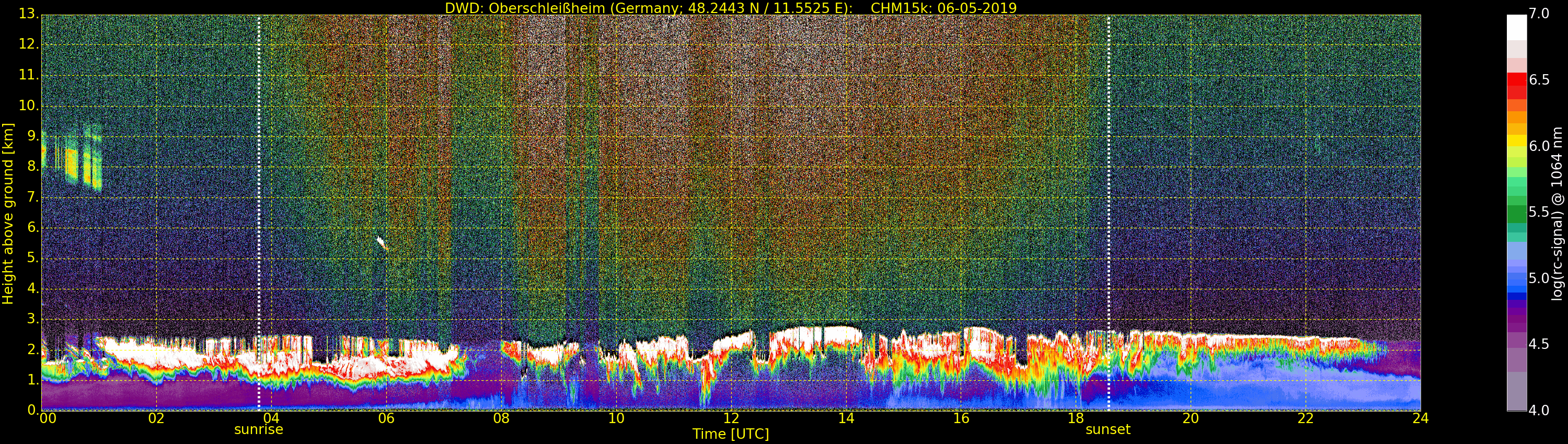1568x444 pixels.
Task: Click the time axis tick label '04'
Action: tap(271, 418)
